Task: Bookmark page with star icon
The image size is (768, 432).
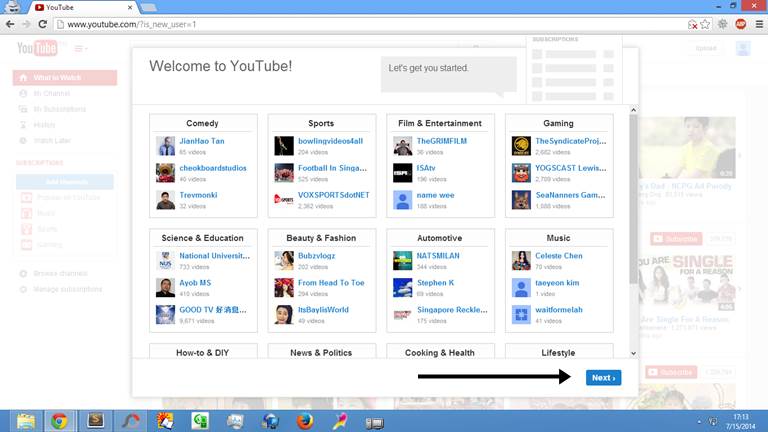Action: point(705,24)
